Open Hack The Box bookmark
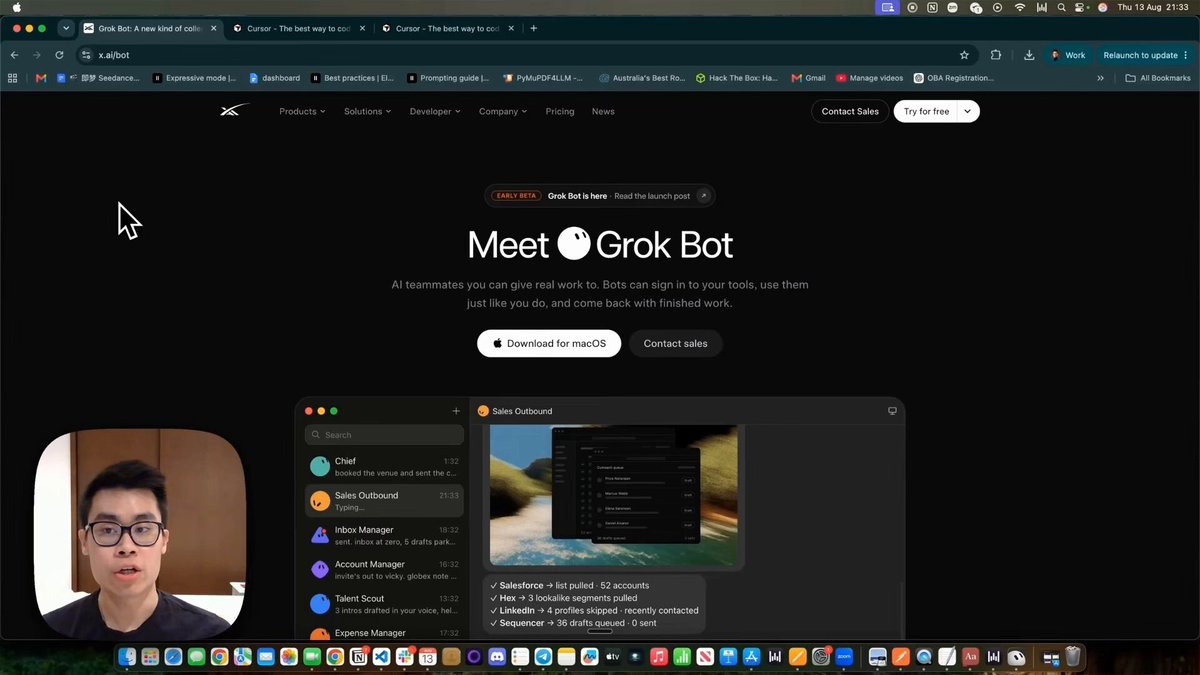Viewport: 1200px width, 675px height. pyautogui.click(x=736, y=78)
